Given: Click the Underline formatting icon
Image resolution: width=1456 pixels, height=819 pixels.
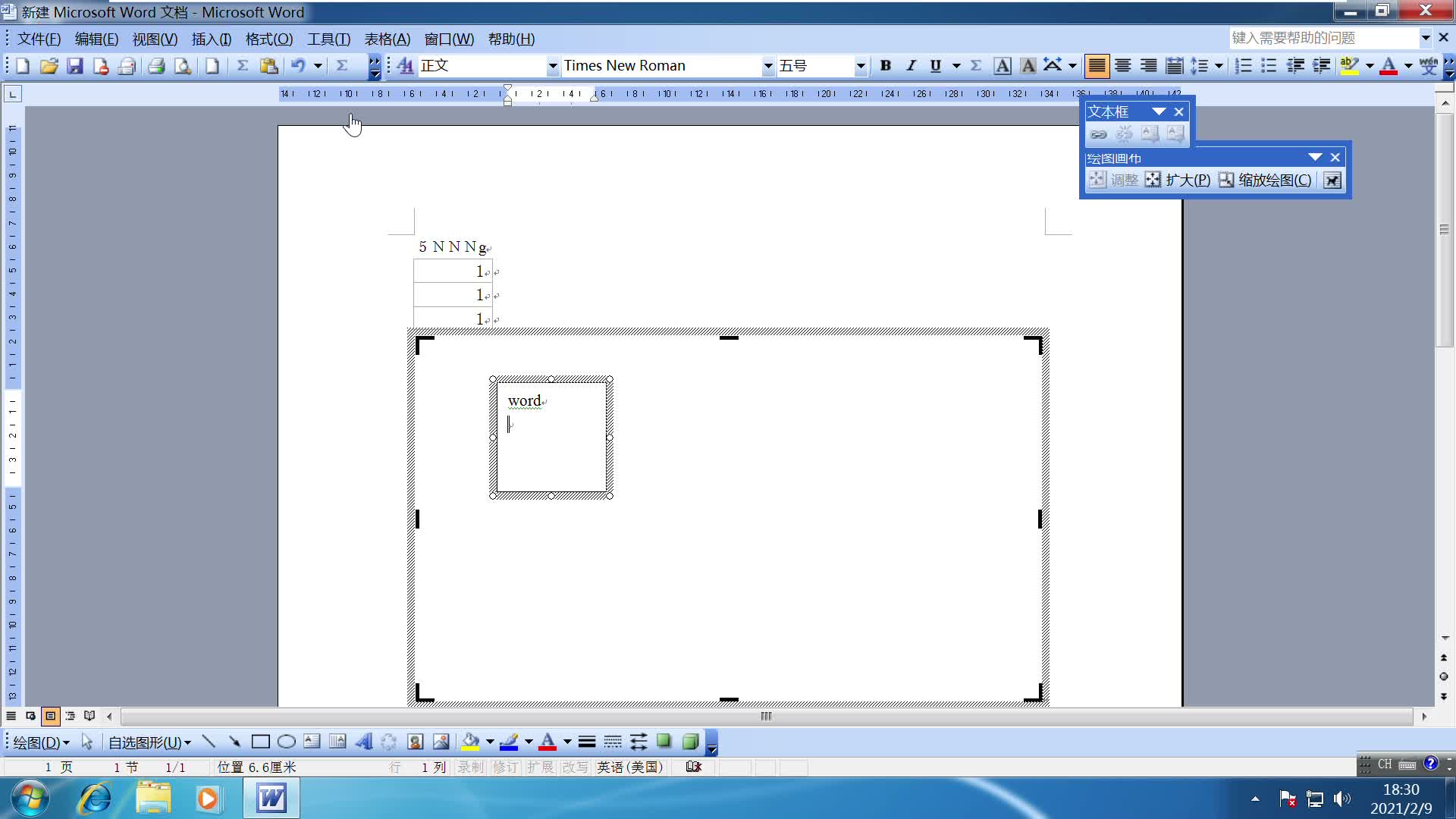Looking at the screenshot, I should click(934, 66).
